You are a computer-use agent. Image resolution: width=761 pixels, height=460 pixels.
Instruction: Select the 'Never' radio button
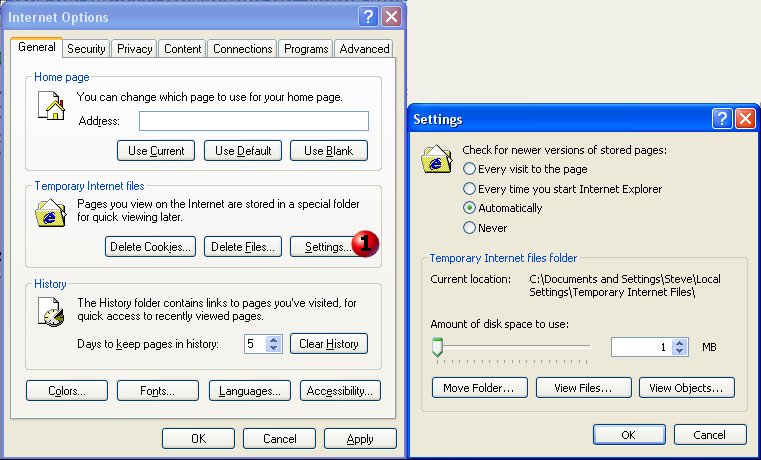click(x=469, y=228)
